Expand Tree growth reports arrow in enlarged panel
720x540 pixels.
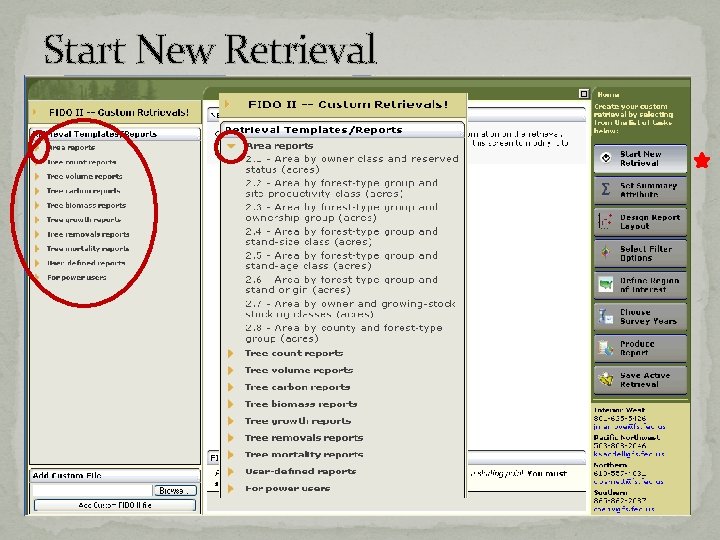coord(231,421)
